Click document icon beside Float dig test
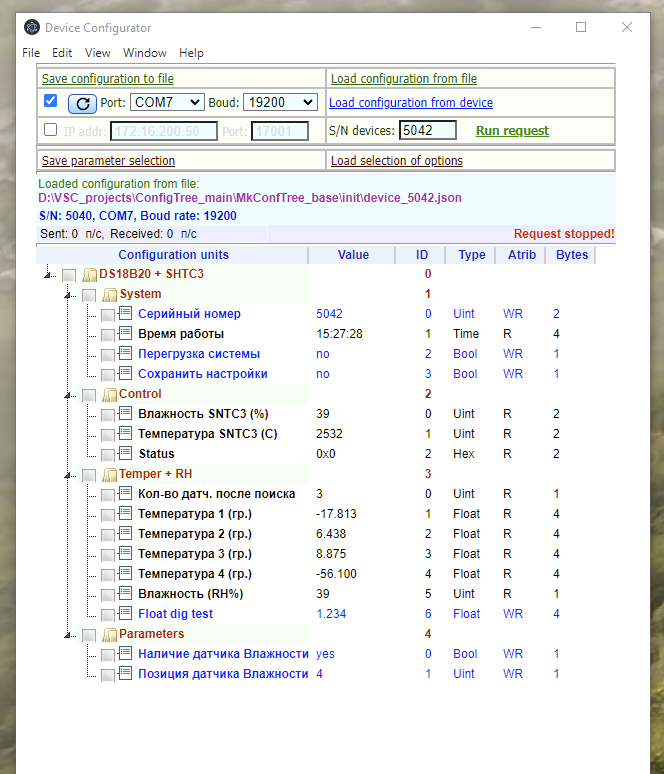 (125, 613)
